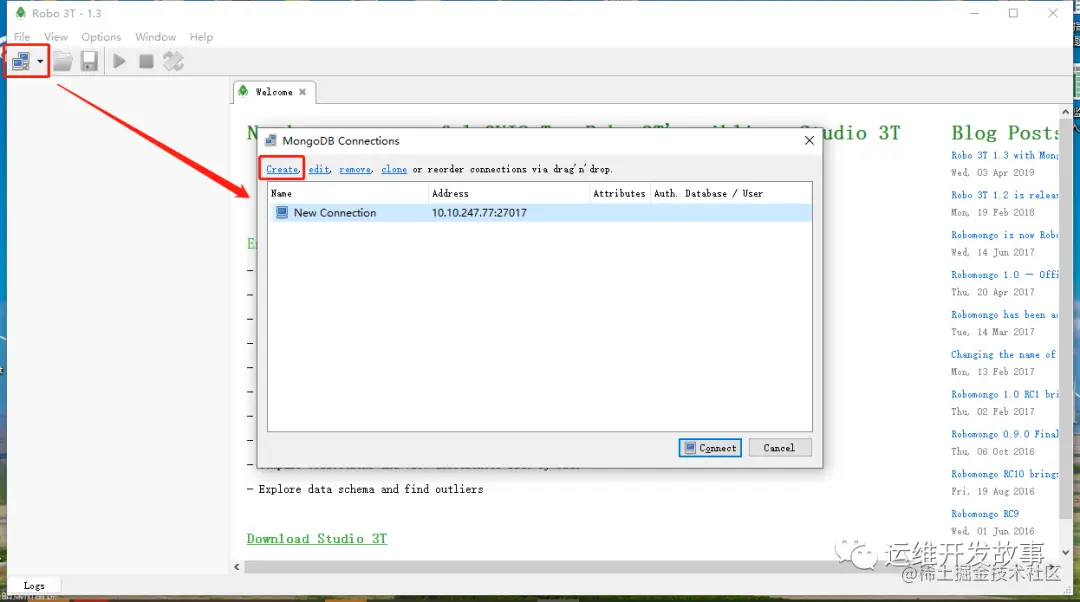
Task: Click the date text Mon, 19 Feb 2018
Action: click(x=993, y=213)
